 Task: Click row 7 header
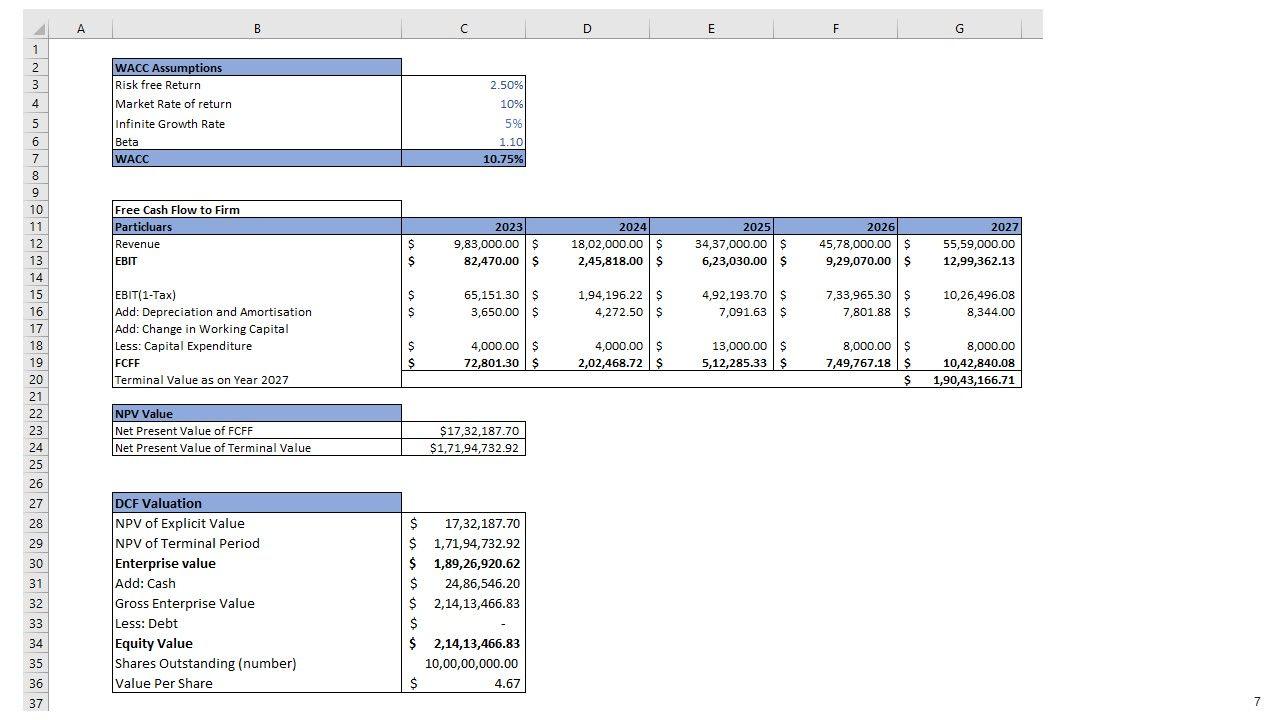click(35, 159)
